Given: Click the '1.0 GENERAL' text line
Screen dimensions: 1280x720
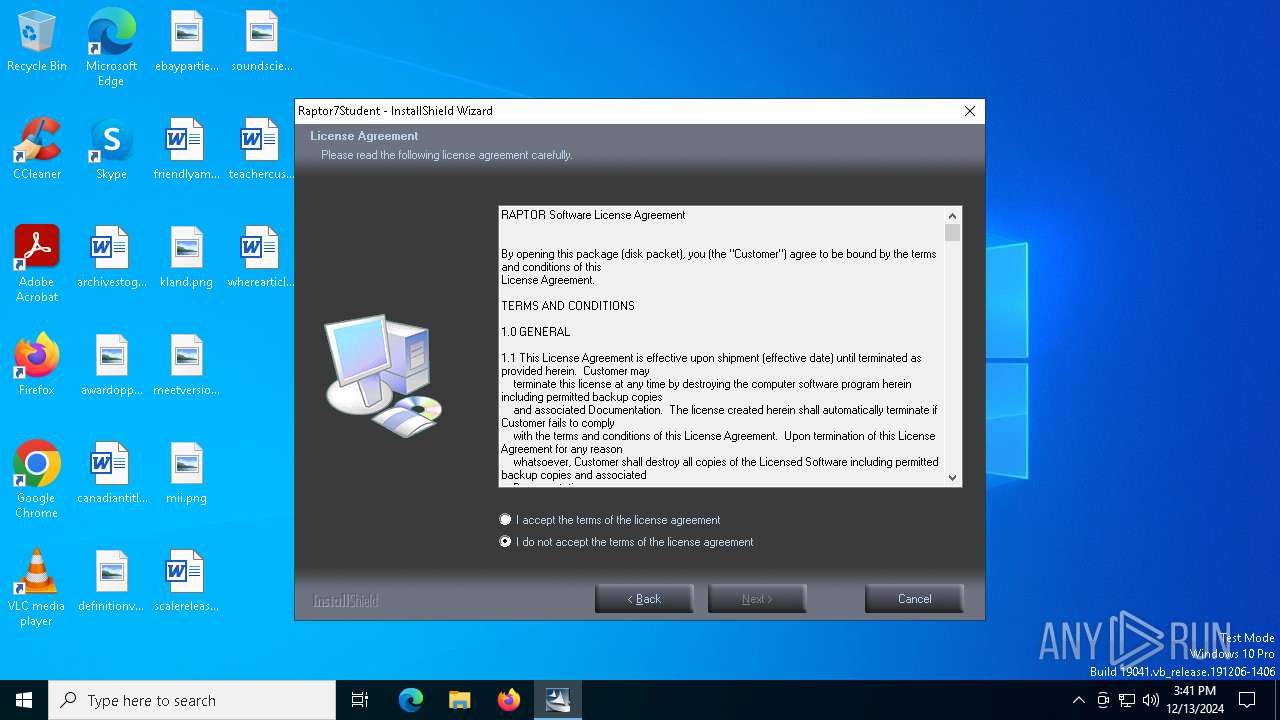Looking at the screenshot, I should [x=536, y=332].
